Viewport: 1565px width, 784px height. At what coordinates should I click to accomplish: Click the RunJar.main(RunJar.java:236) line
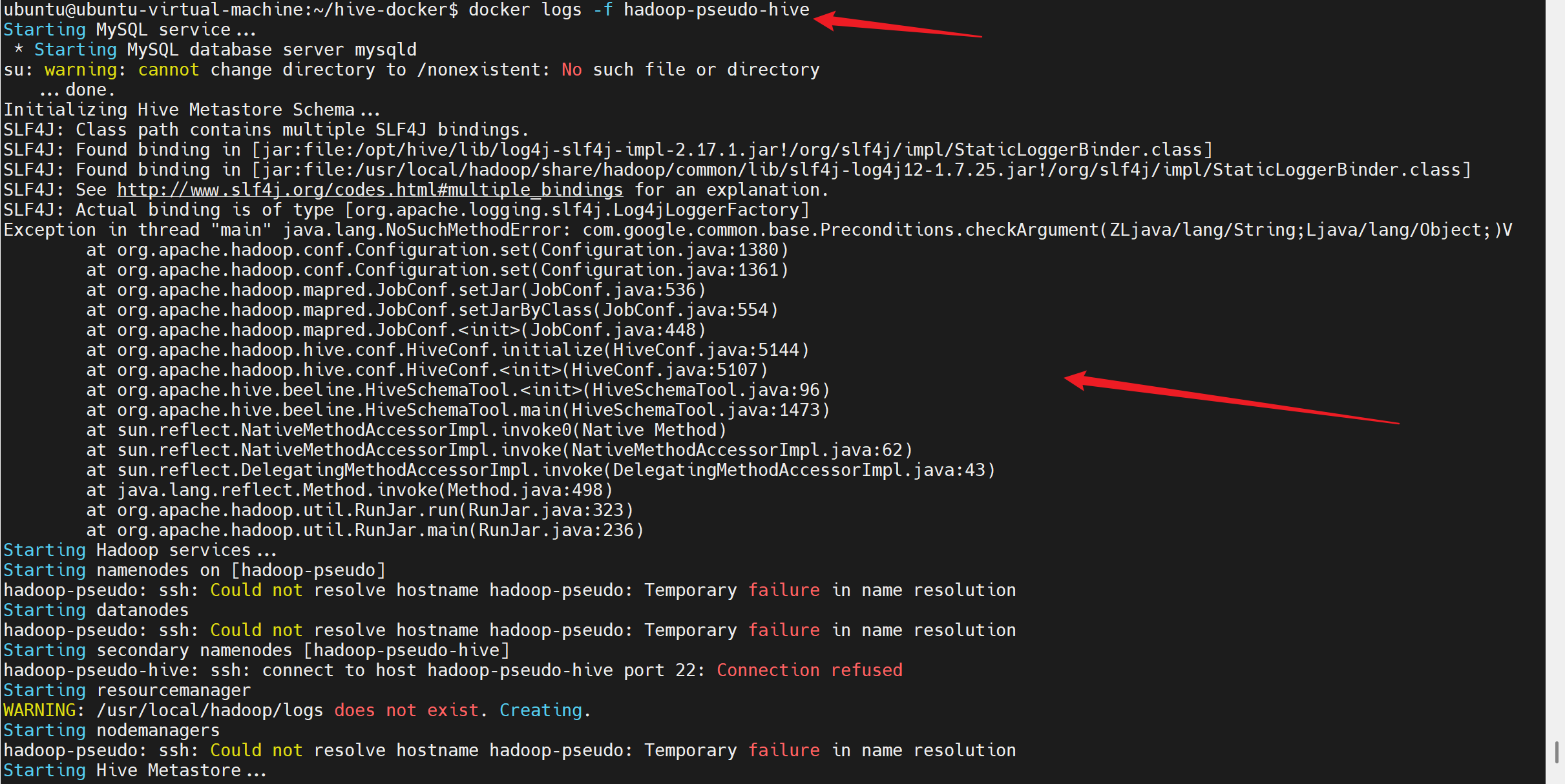tap(365, 530)
